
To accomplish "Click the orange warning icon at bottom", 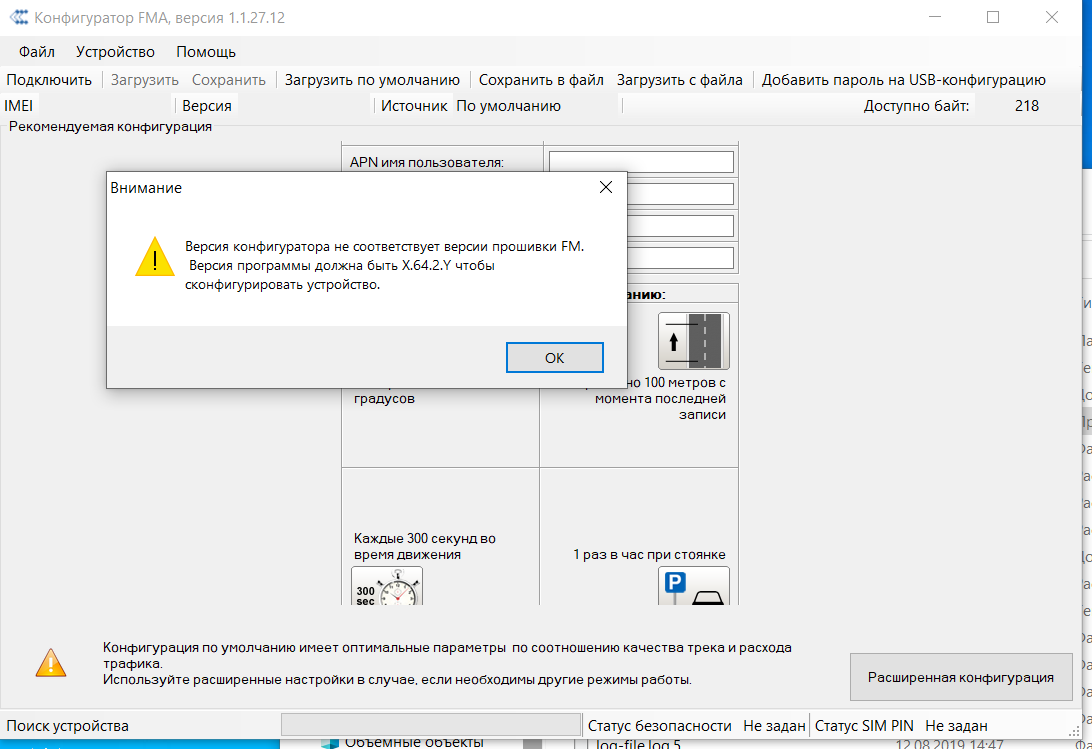I will 51,662.
